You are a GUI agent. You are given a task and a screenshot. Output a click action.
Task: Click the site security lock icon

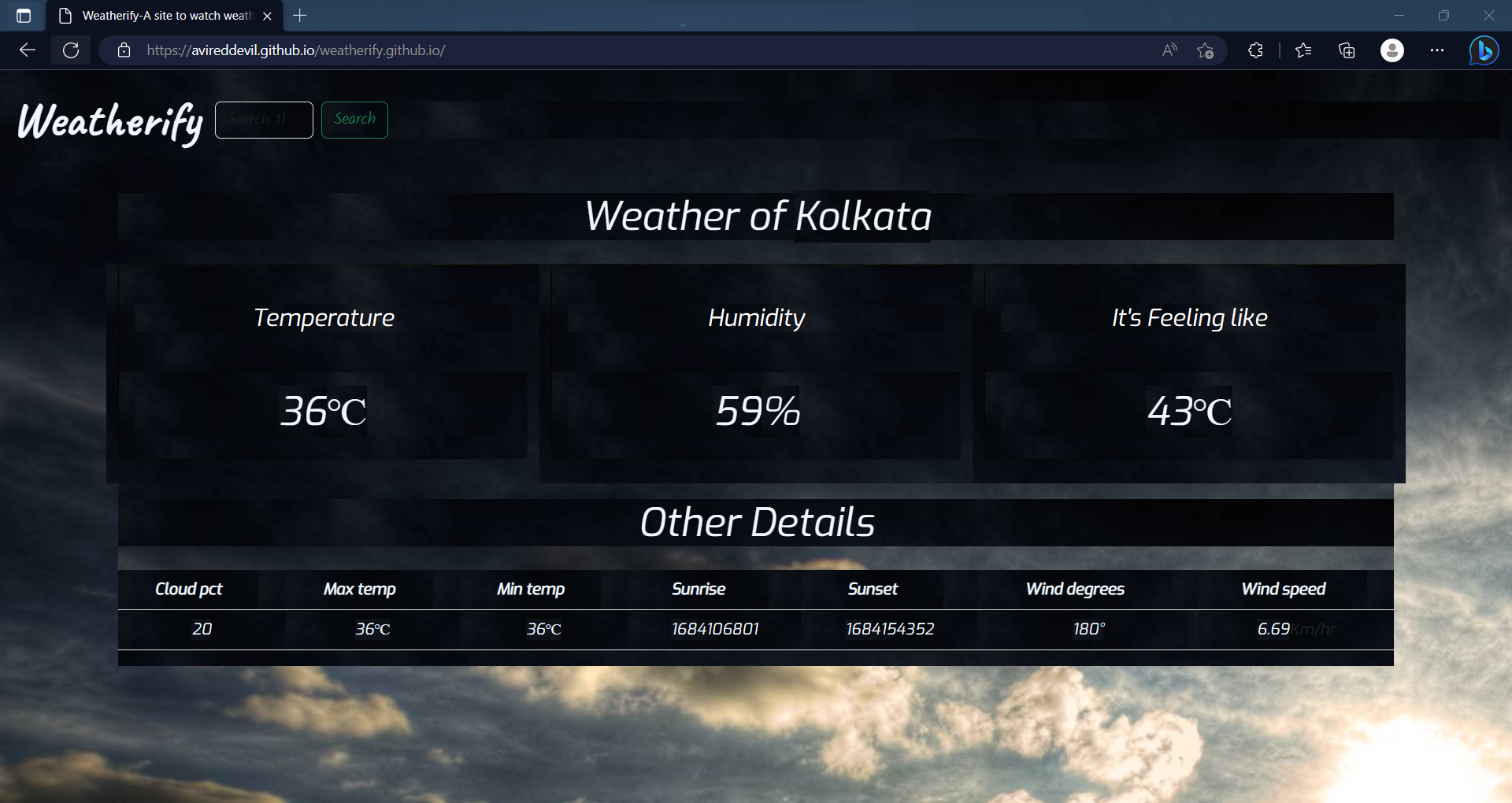pos(124,50)
